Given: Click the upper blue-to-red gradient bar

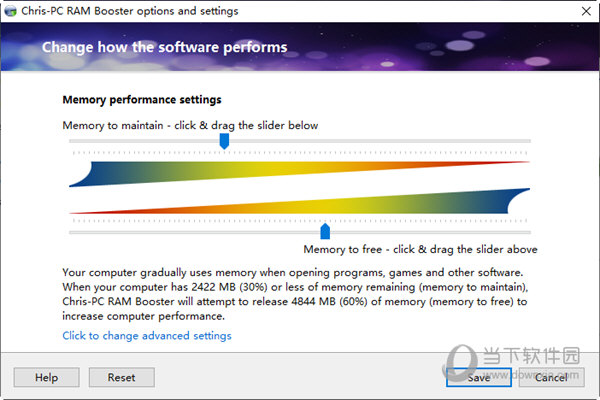Looking at the screenshot, I should point(299,174).
